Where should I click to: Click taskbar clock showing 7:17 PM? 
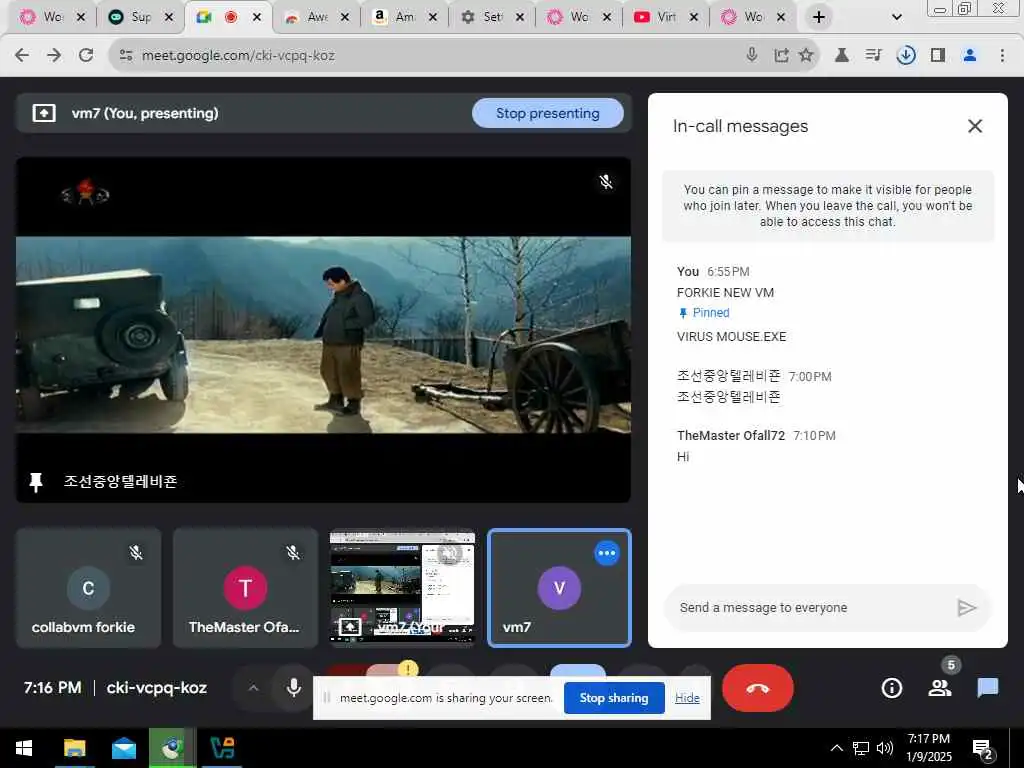tap(929, 748)
